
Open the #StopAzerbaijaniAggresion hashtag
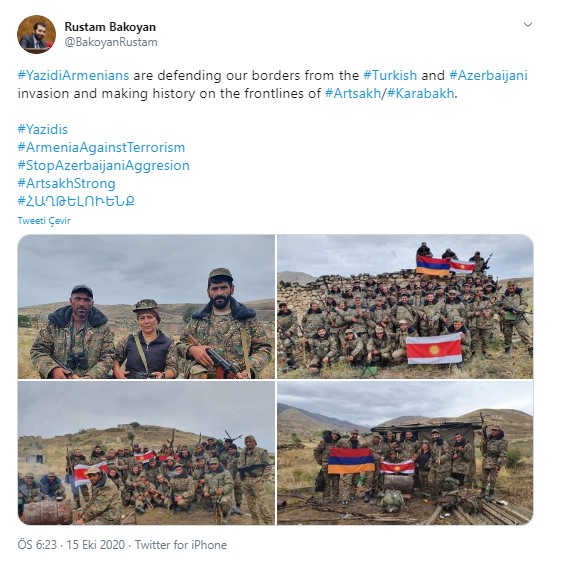point(103,166)
